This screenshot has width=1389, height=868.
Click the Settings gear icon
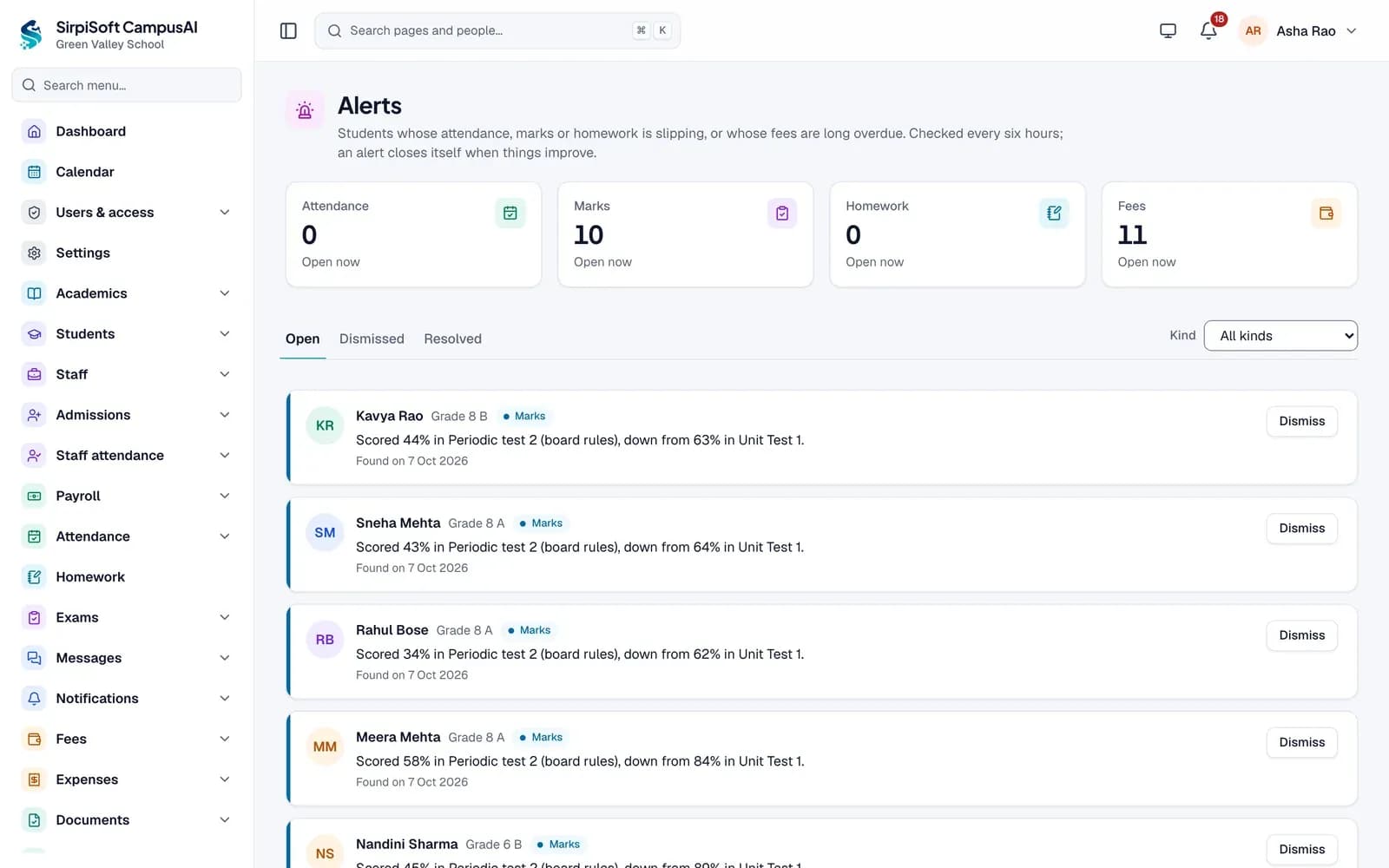click(x=34, y=253)
